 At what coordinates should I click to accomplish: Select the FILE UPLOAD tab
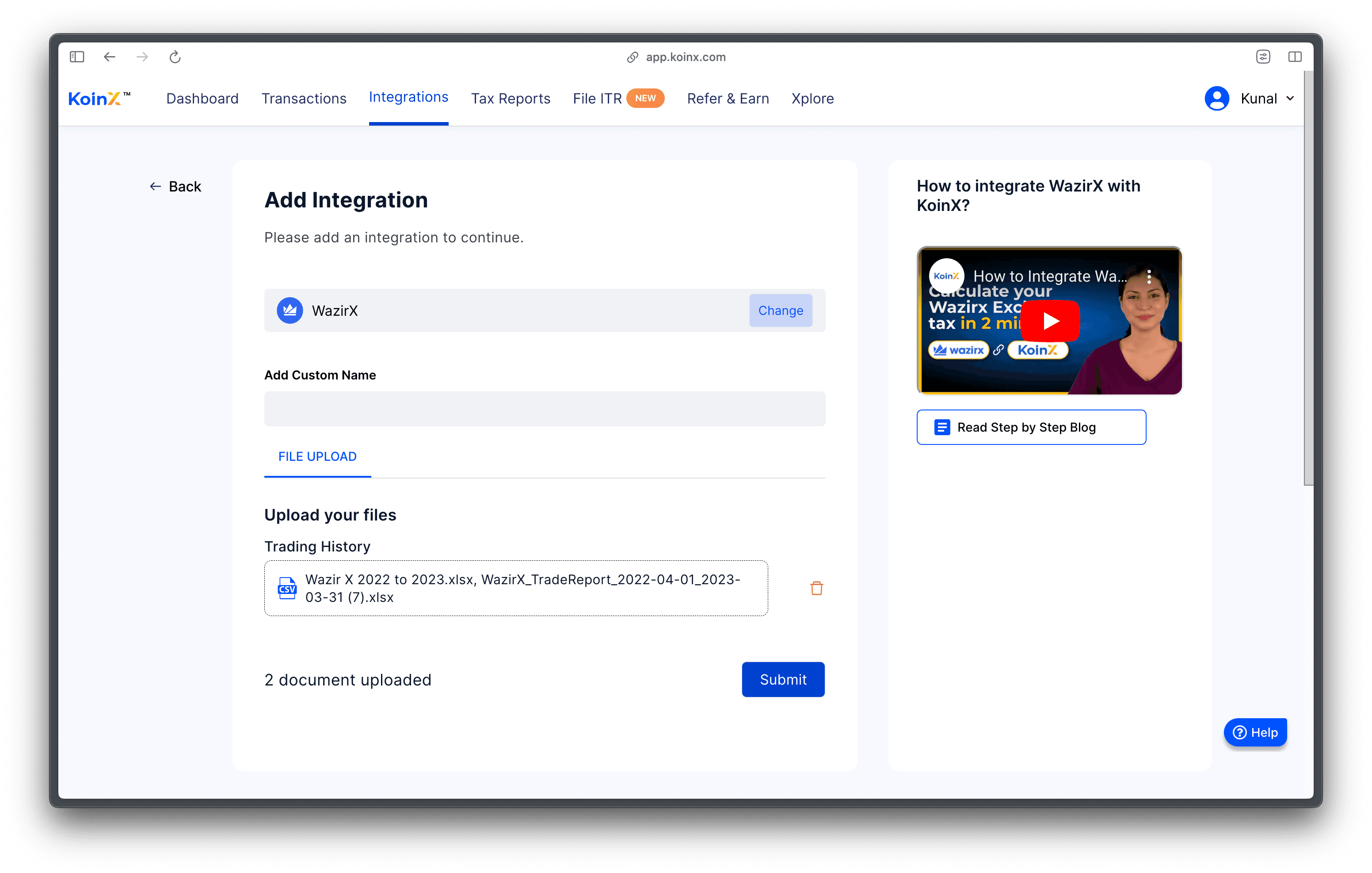point(317,457)
